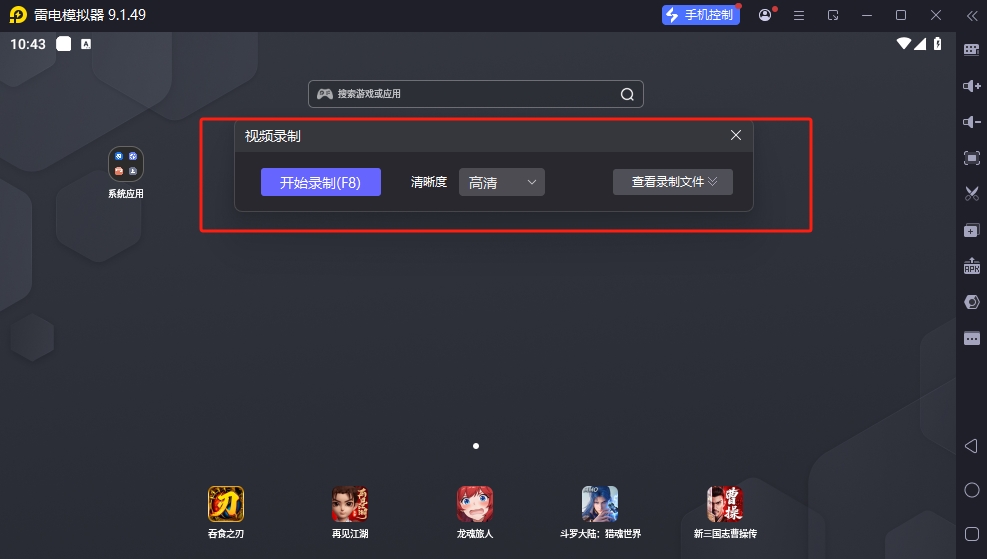Click the mobile signal status icon
Image resolution: width=987 pixels, height=559 pixels.
920,43
